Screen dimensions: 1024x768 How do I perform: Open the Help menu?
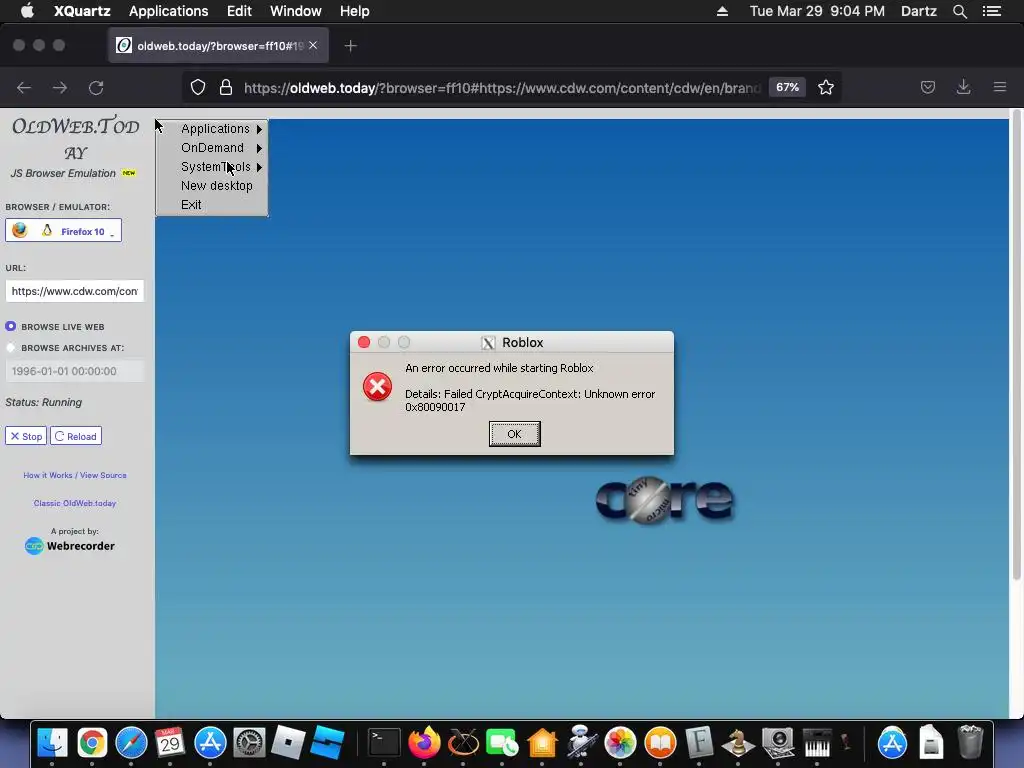pos(355,11)
